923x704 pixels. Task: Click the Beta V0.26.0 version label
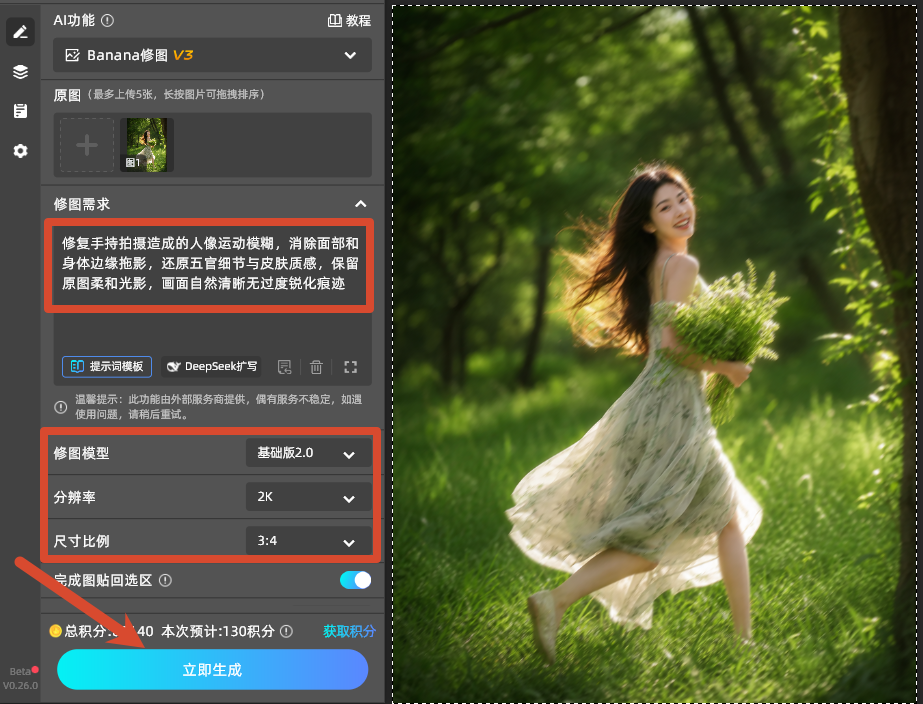[x=21, y=678]
